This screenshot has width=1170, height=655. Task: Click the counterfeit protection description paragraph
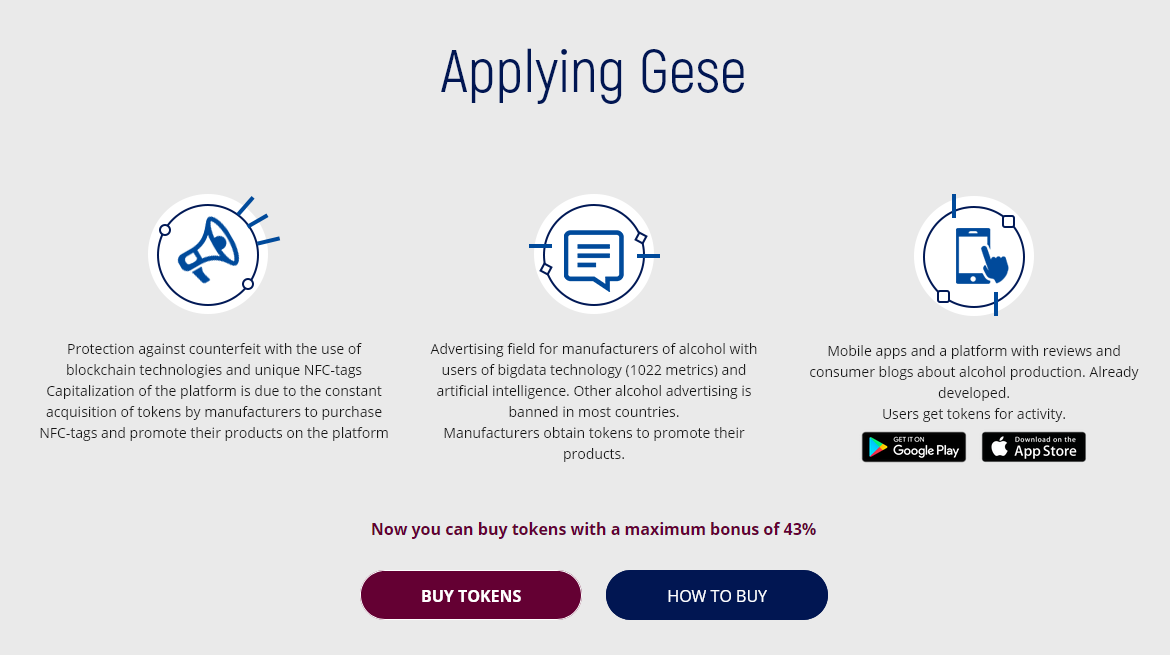pos(214,391)
